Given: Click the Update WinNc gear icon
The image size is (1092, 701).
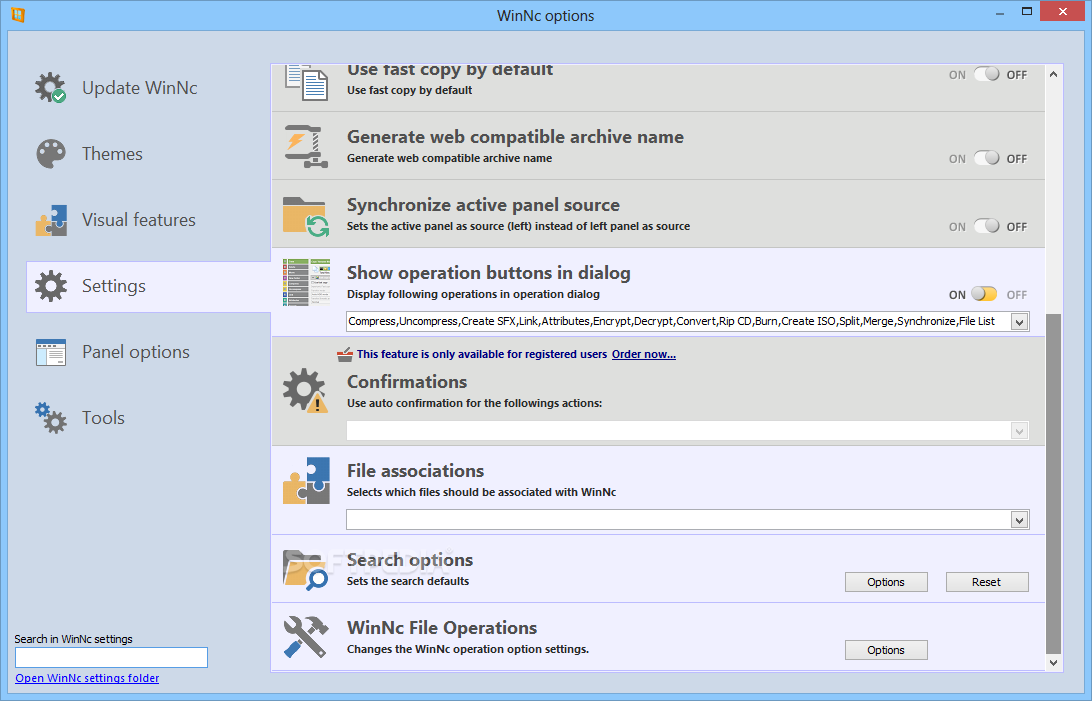Looking at the screenshot, I should tap(51, 88).
